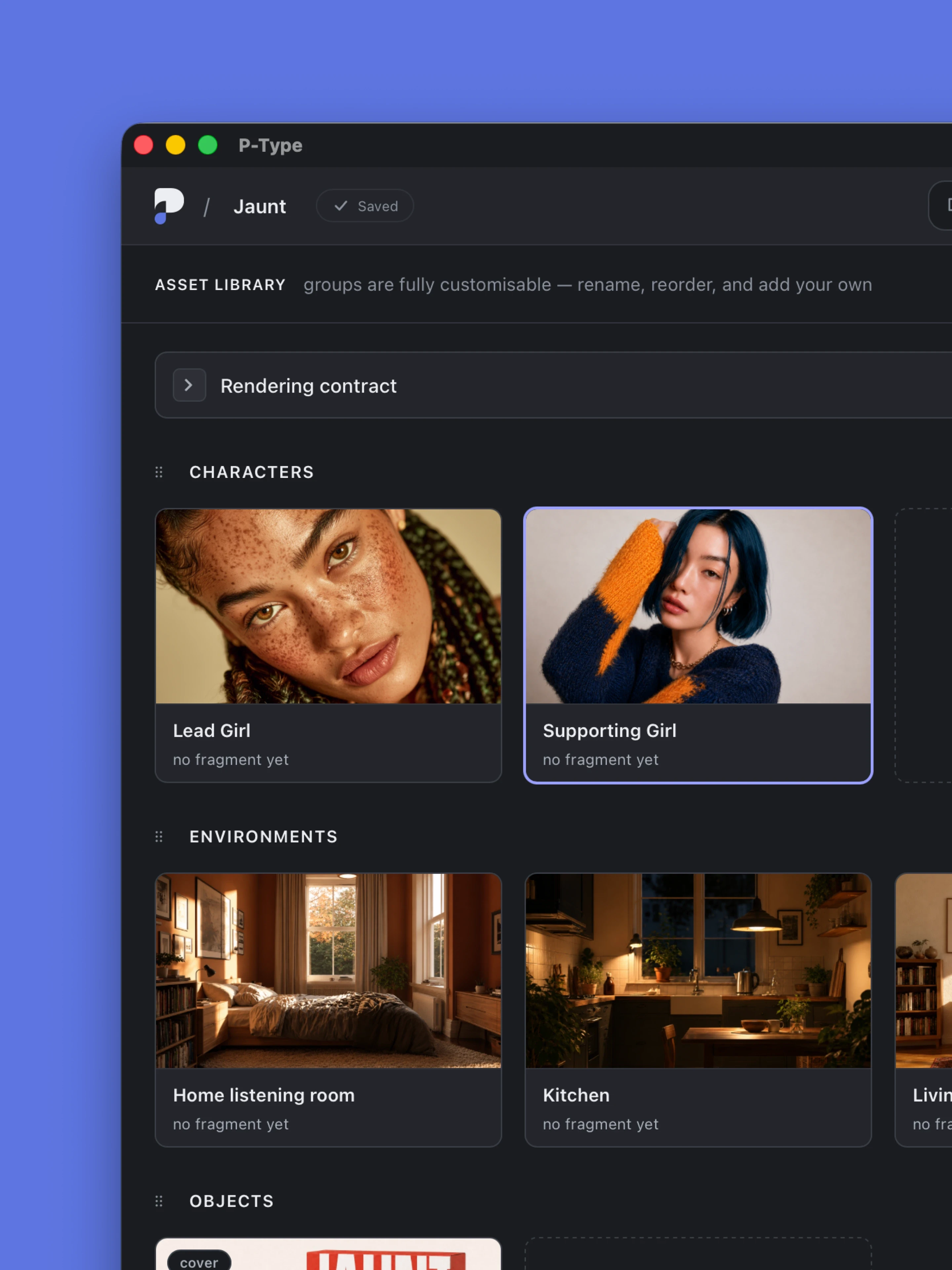
Task: Open the Kitchen environment image
Action: [x=698, y=971]
